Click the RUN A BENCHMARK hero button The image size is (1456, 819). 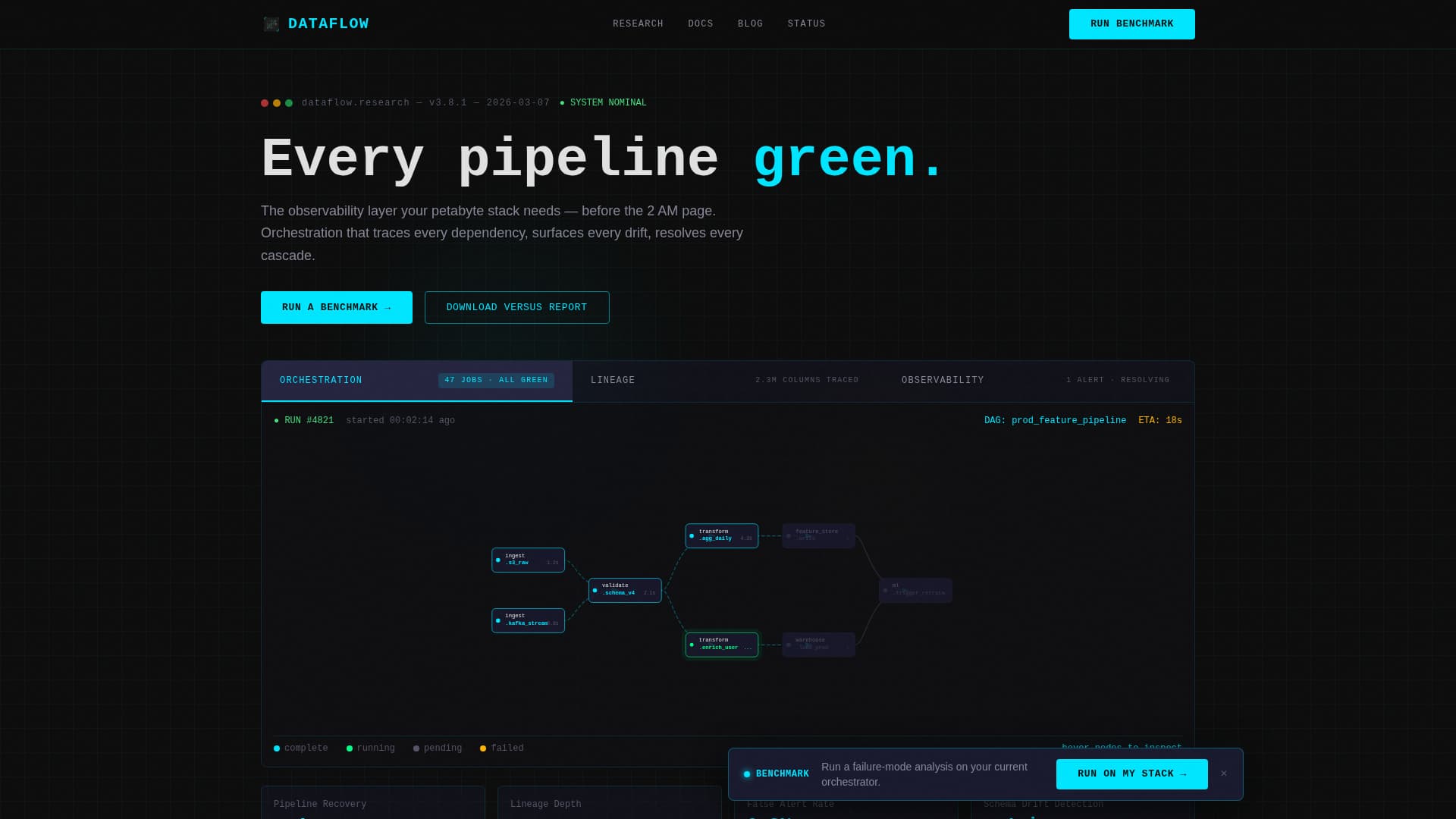tap(337, 307)
